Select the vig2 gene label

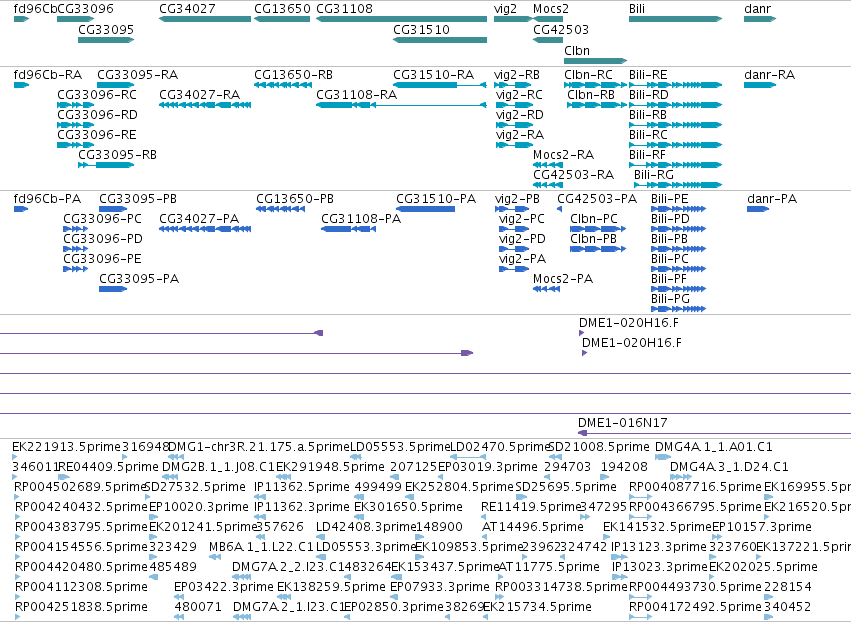[505, 9]
